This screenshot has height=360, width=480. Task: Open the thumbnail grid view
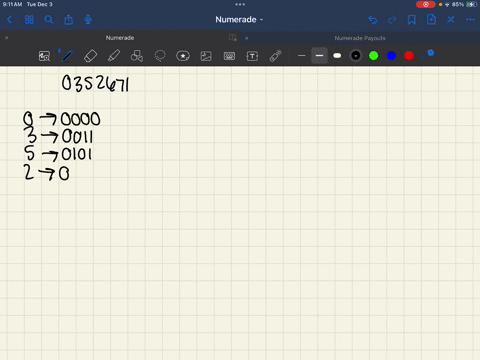click(29, 20)
